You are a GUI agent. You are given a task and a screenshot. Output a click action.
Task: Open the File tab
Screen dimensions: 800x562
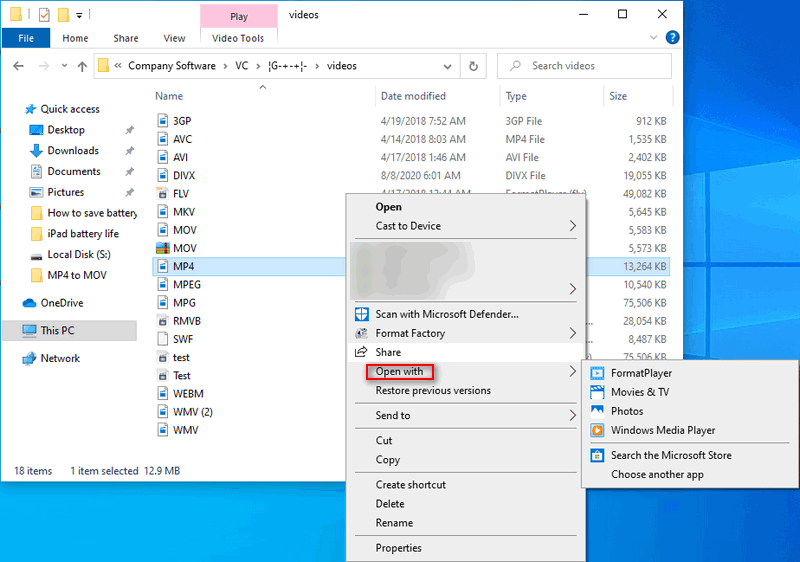pos(26,38)
